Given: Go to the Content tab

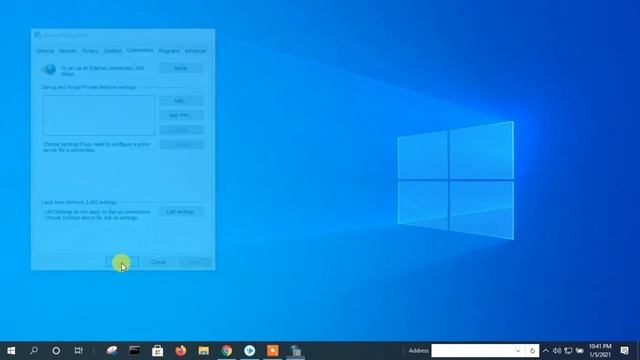Looking at the screenshot, I should (x=112, y=51).
